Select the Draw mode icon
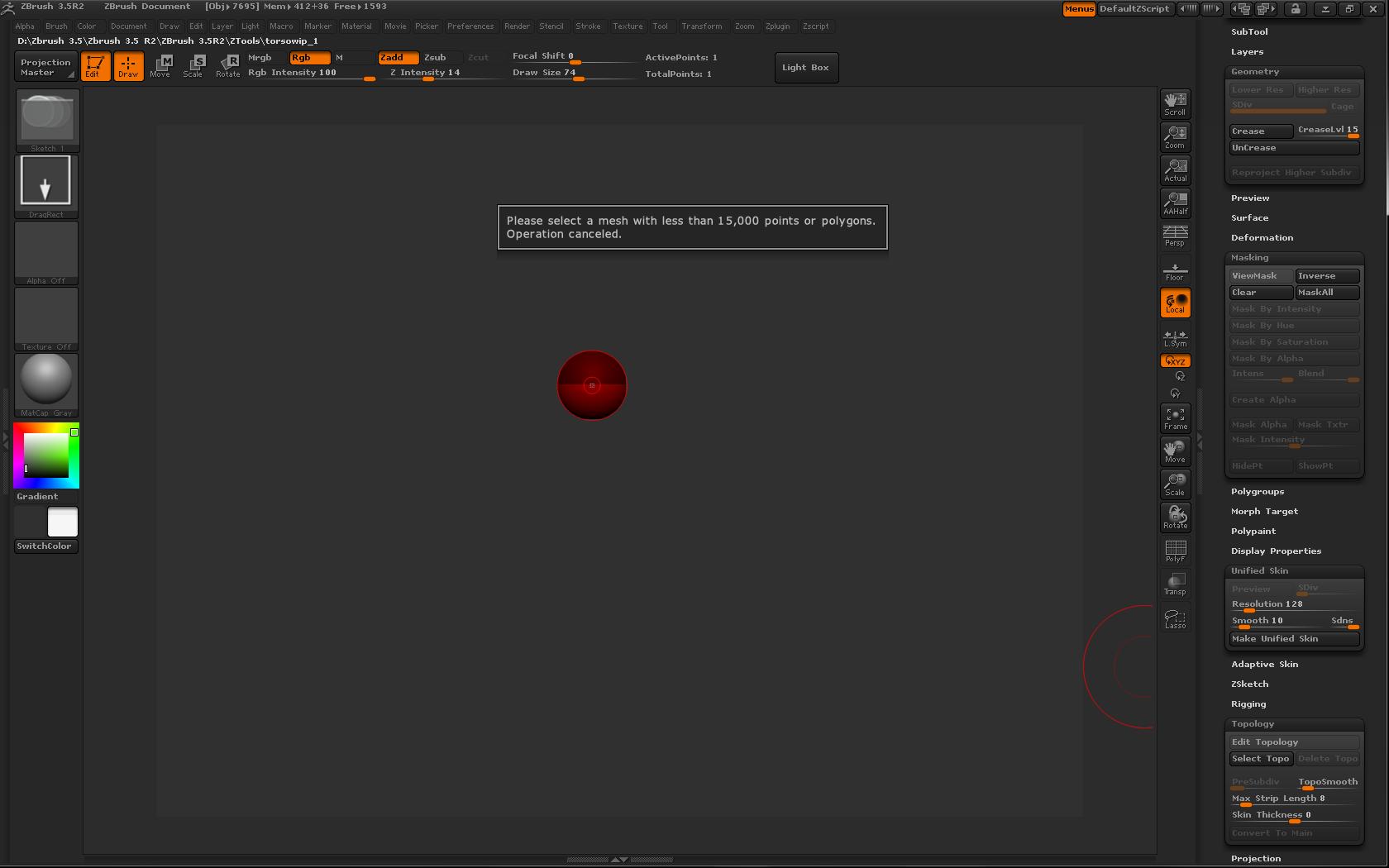Viewport: 1389px width, 868px height. pyautogui.click(x=128, y=66)
